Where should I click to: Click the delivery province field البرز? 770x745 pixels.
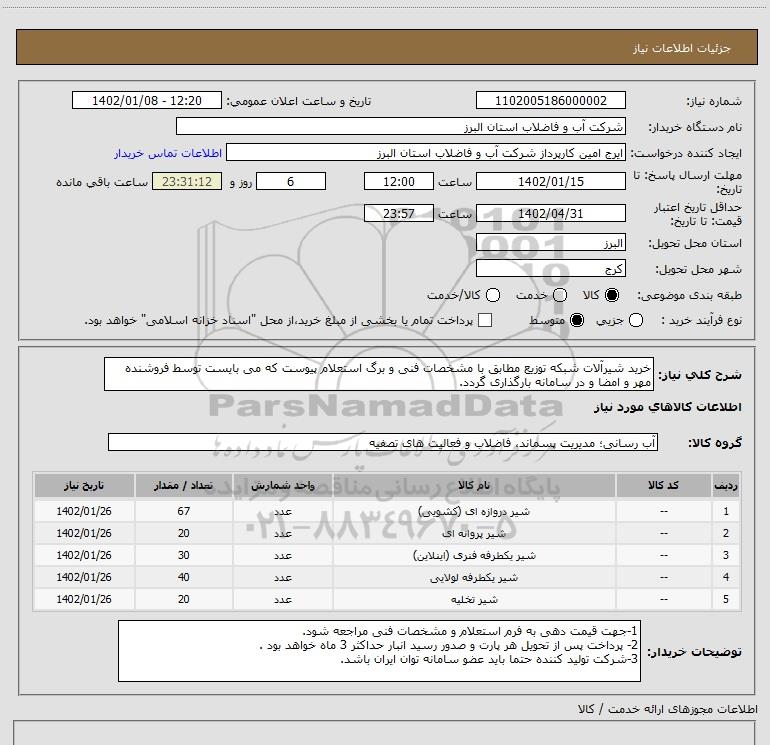(x=550, y=243)
